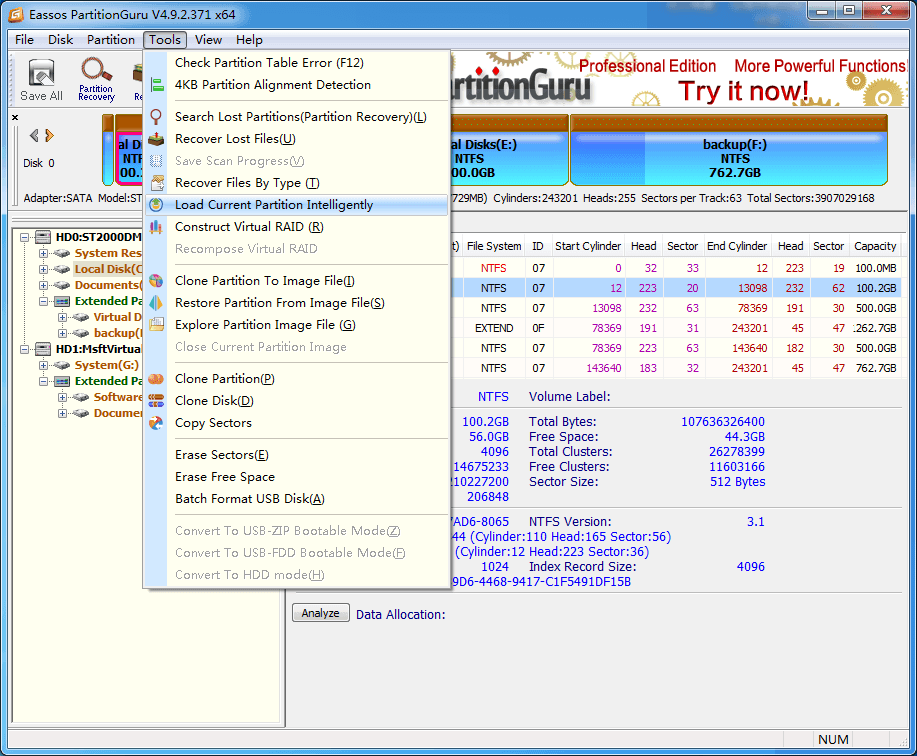Close the open Tools menu
The width and height of the screenshot is (917, 756).
pyautogui.click(x=165, y=40)
